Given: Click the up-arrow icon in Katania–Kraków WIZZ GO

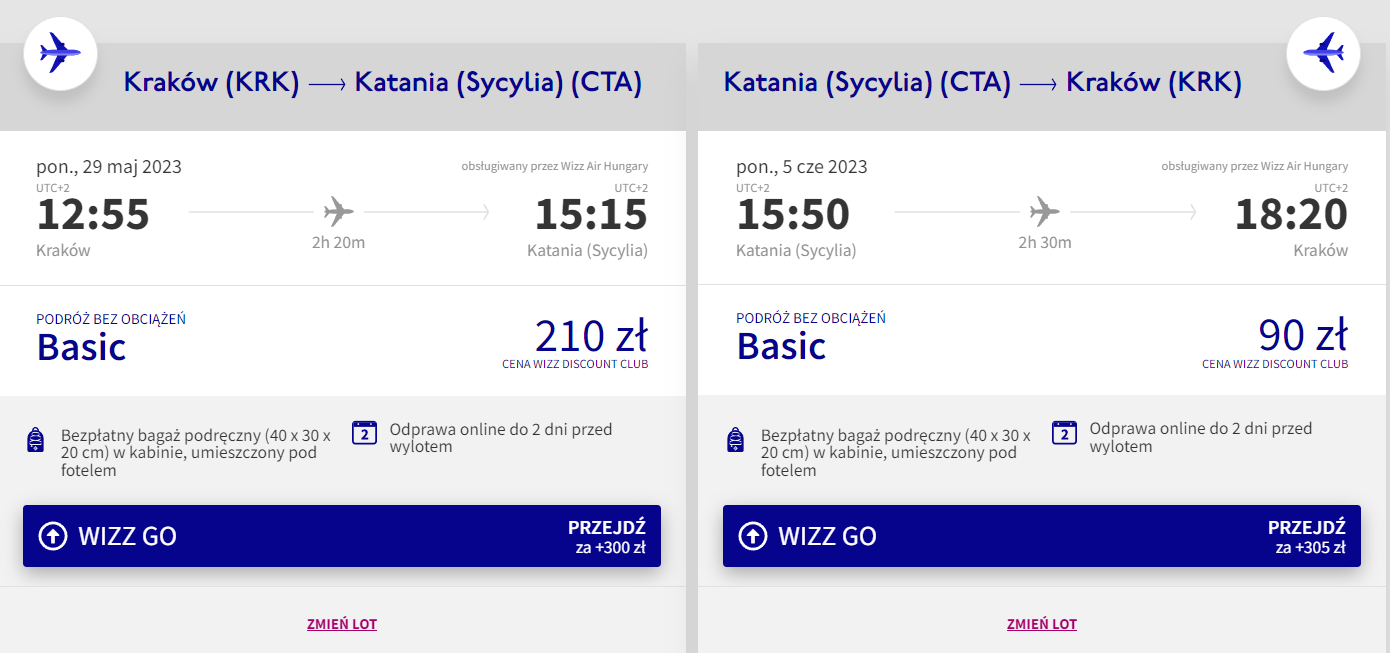Looking at the screenshot, I should point(753,536).
